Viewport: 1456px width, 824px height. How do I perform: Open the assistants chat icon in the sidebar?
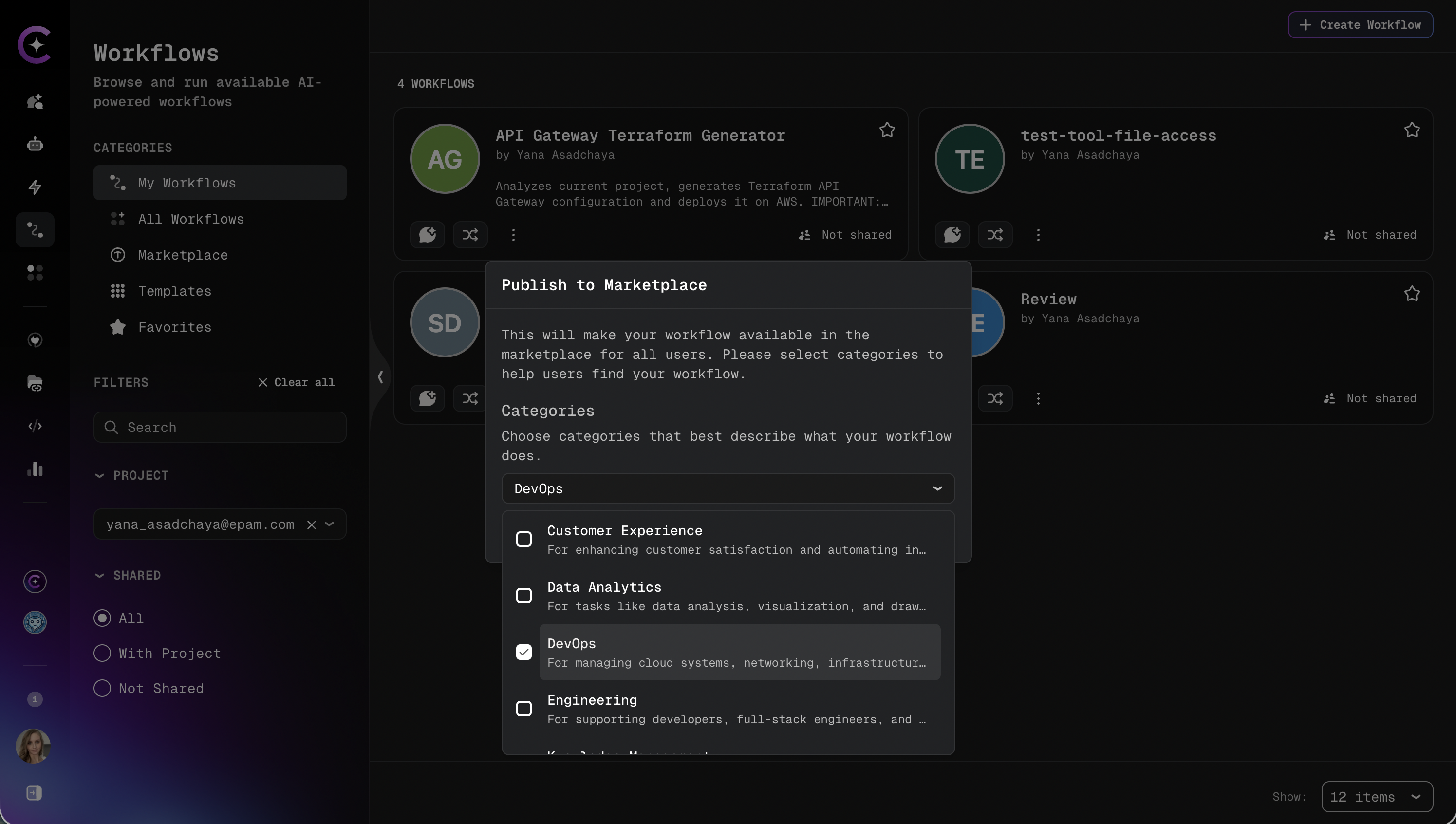35,102
